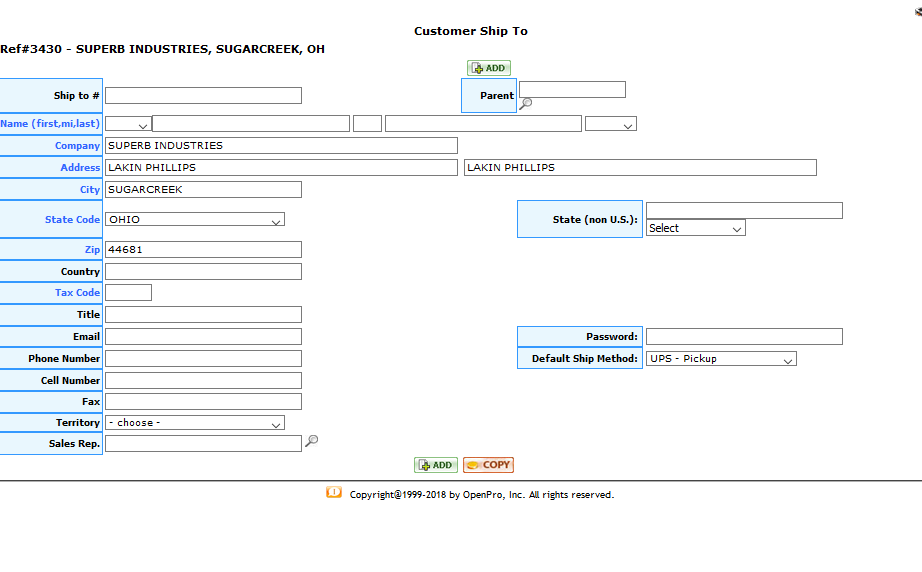Expand the Default Ship Method dropdown
The width and height of the screenshot is (922, 572).
click(721, 359)
